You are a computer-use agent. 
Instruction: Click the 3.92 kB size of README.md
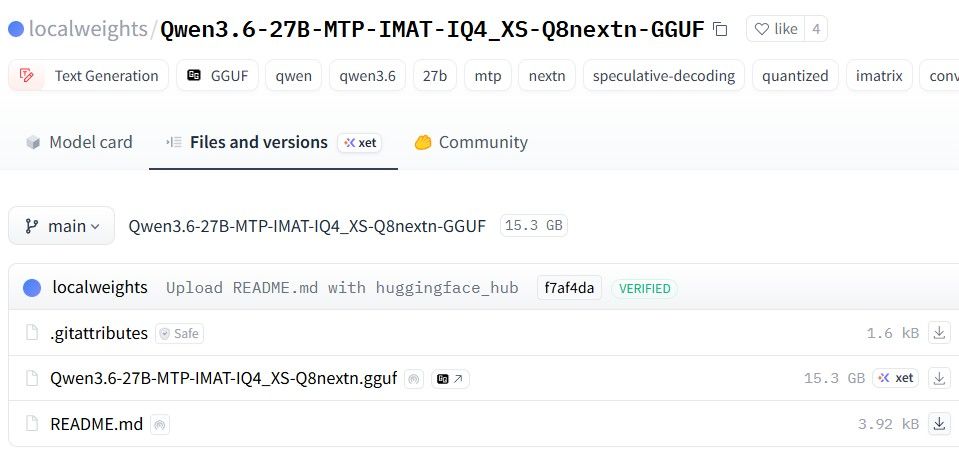click(x=888, y=424)
